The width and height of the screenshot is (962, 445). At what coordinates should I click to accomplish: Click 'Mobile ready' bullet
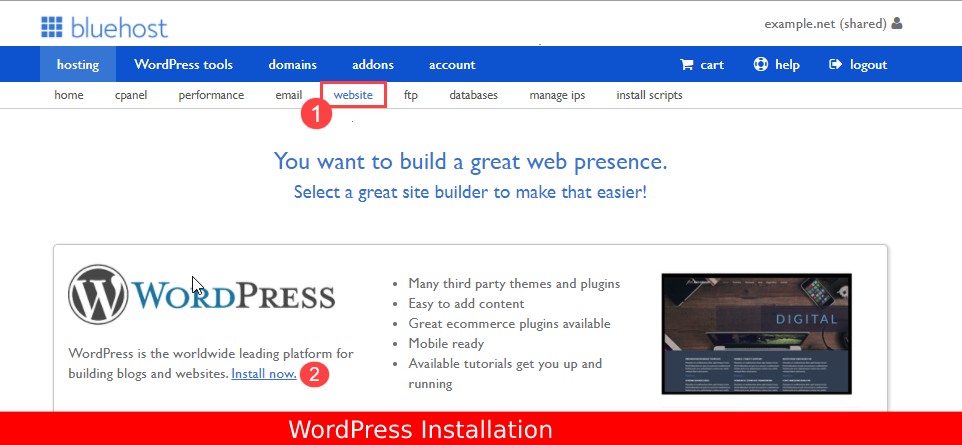446,343
